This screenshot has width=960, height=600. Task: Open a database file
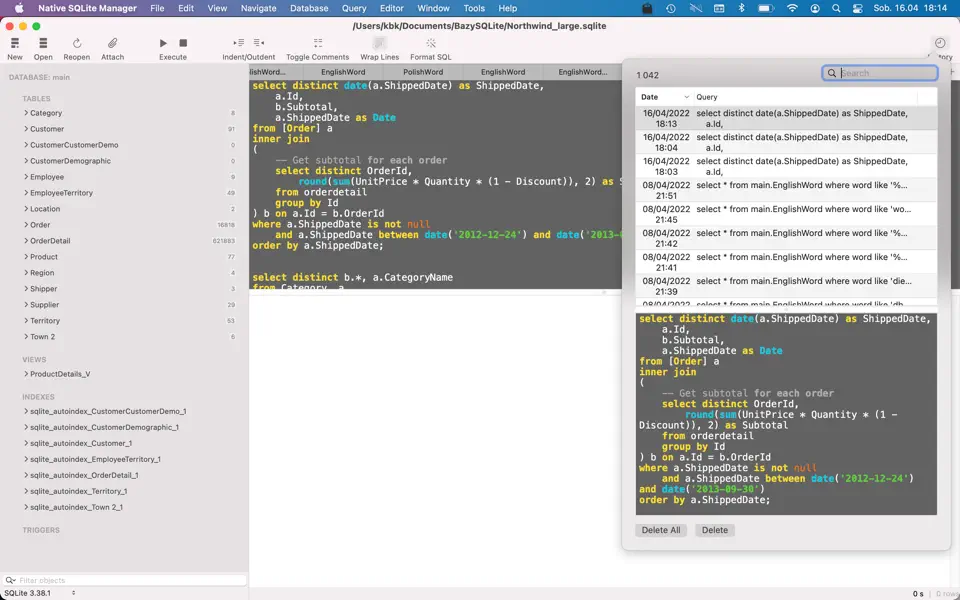point(42,45)
